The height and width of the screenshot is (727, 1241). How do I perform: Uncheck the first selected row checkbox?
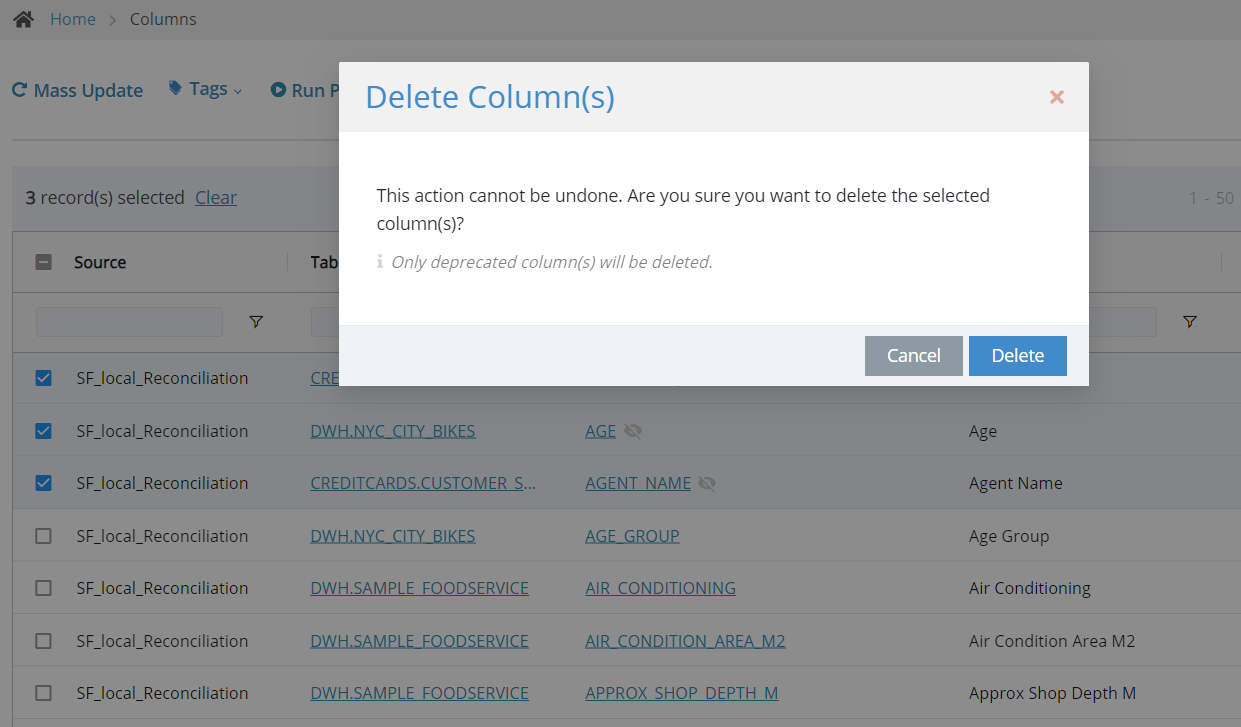coord(43,378)
